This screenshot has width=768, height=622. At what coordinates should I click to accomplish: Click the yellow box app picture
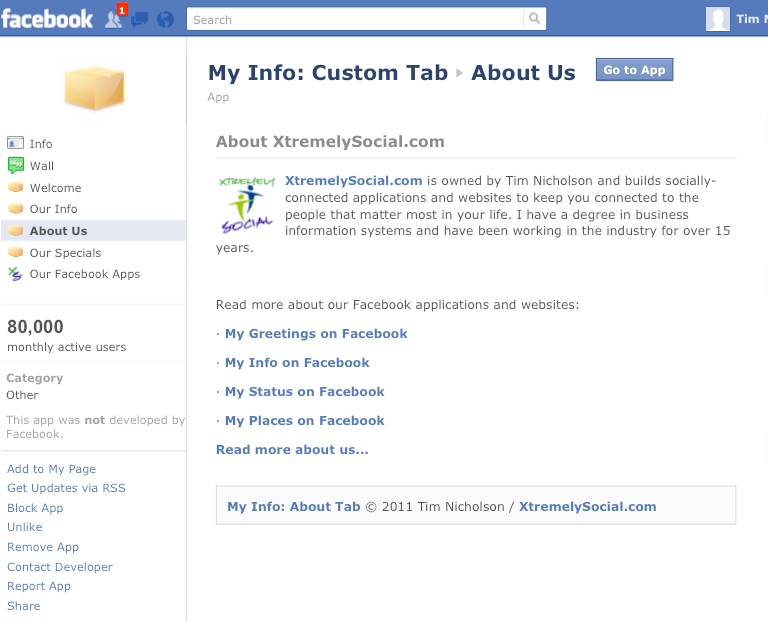pos(94,87)
